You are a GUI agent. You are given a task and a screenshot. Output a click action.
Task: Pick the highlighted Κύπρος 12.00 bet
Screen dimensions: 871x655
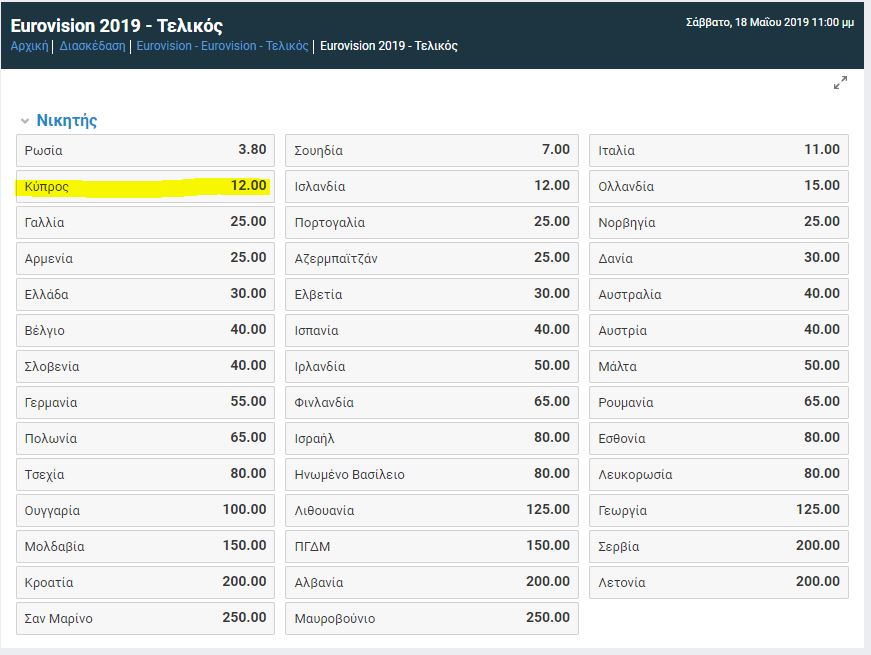point(146,186)
